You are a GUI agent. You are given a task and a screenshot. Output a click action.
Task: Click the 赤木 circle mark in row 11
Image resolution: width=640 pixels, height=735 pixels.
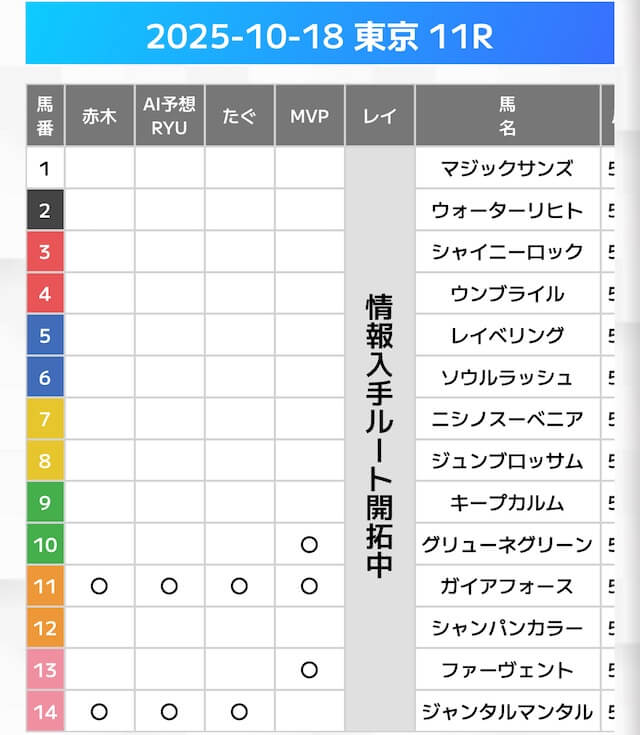(99, 587)
